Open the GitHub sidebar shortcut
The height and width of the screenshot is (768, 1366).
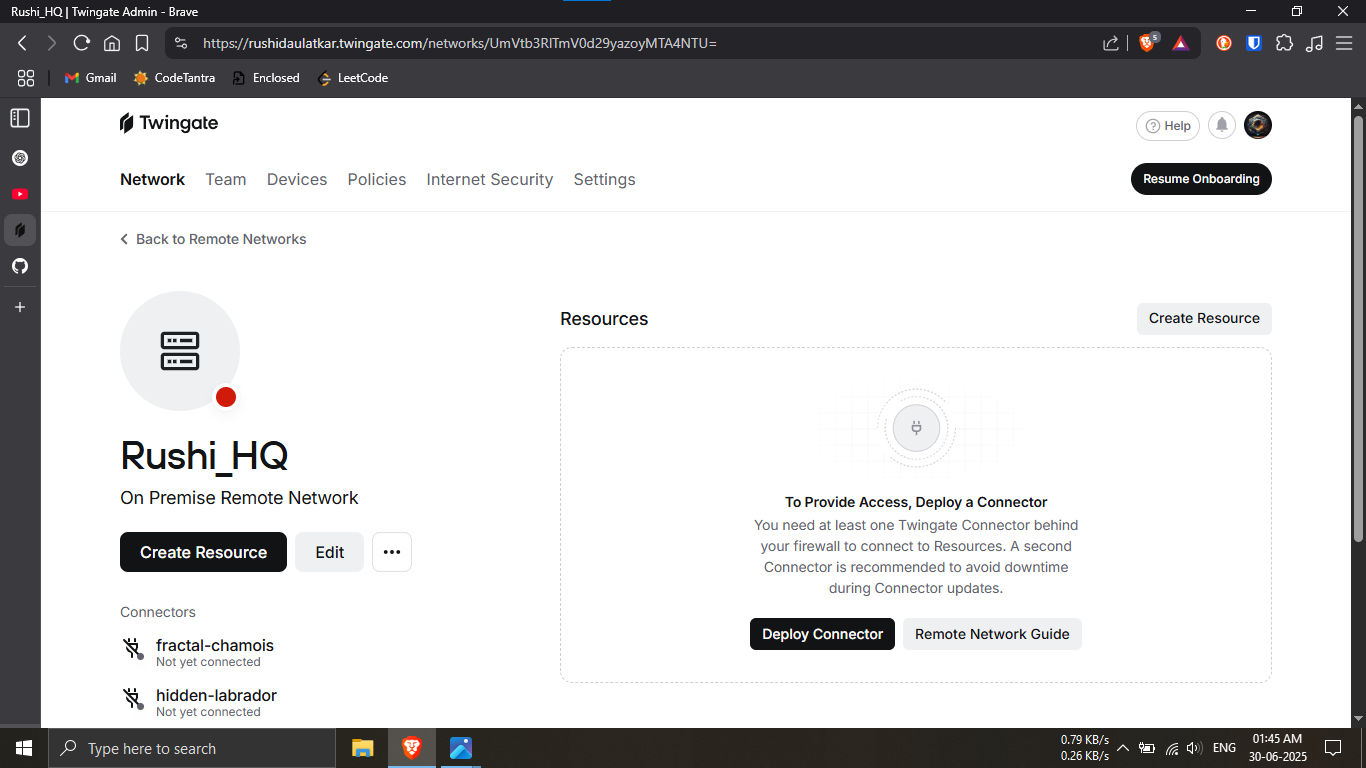coord(20,266)
